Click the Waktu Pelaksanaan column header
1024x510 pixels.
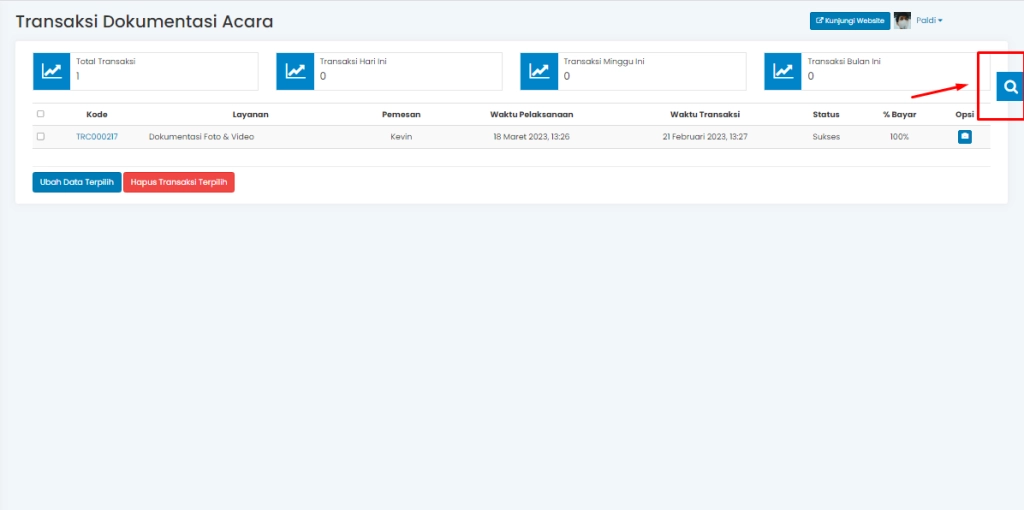coord(531,114)
